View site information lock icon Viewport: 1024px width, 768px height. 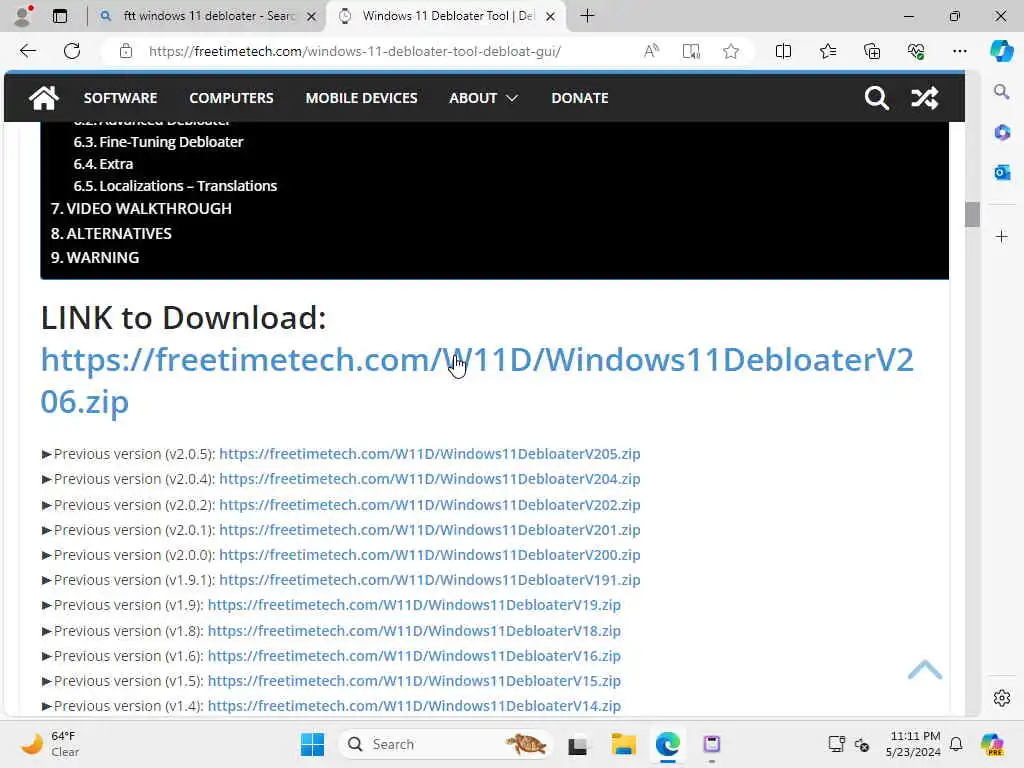coord(126,51)
